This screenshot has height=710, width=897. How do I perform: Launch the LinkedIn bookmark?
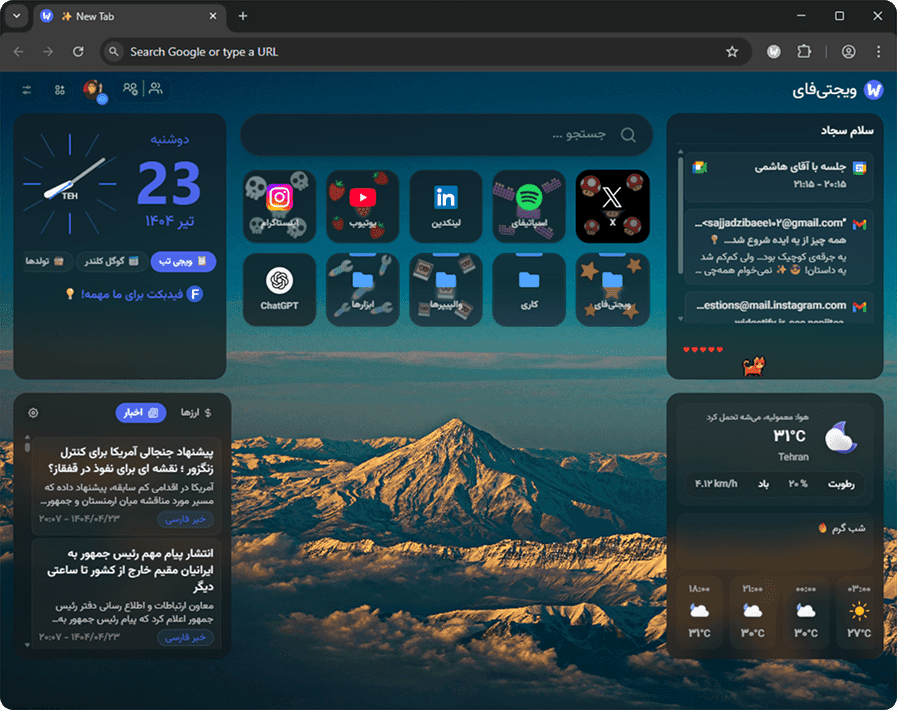pyautogui.click(x=446, y=206)
